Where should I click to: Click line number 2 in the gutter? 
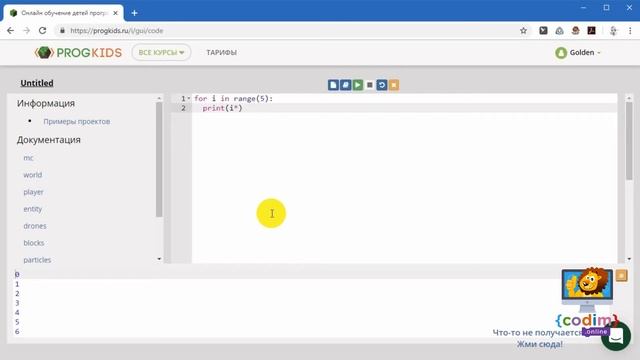click(x=183, y=108)
